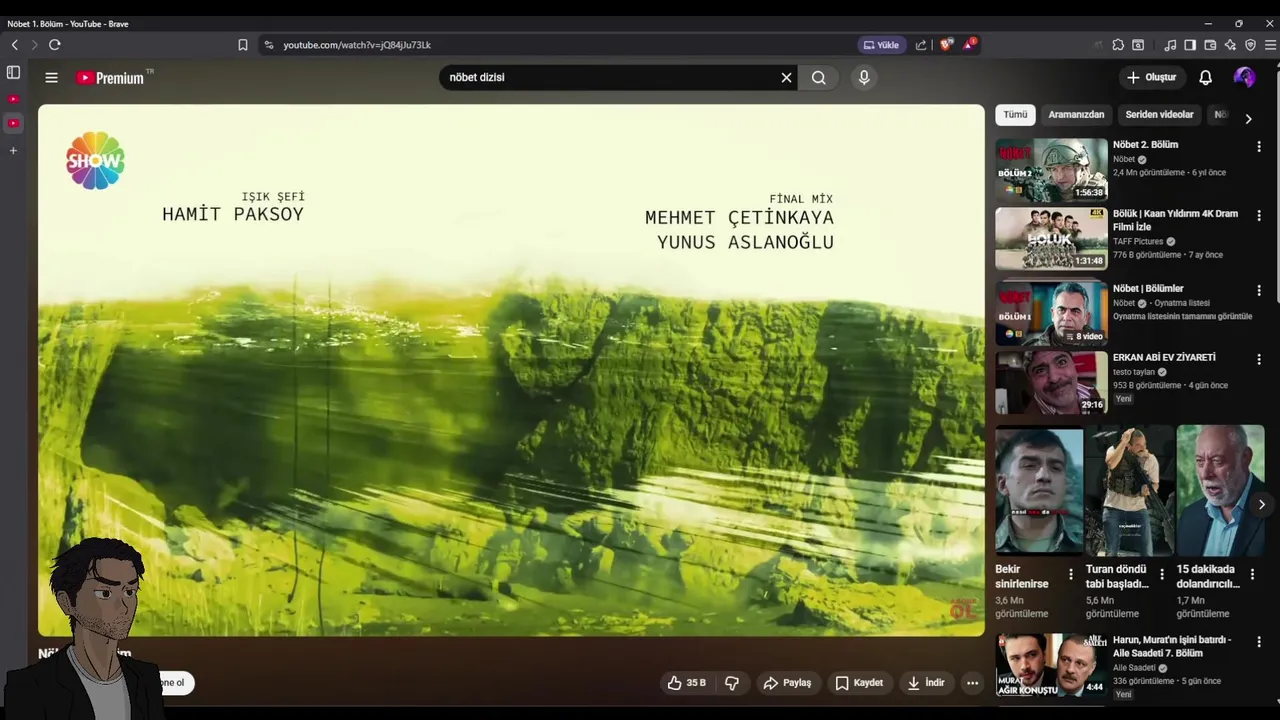Open Nöbet 2. Bölüm thumbnail
The image size is (1280, 720).
pos(1051,170)
